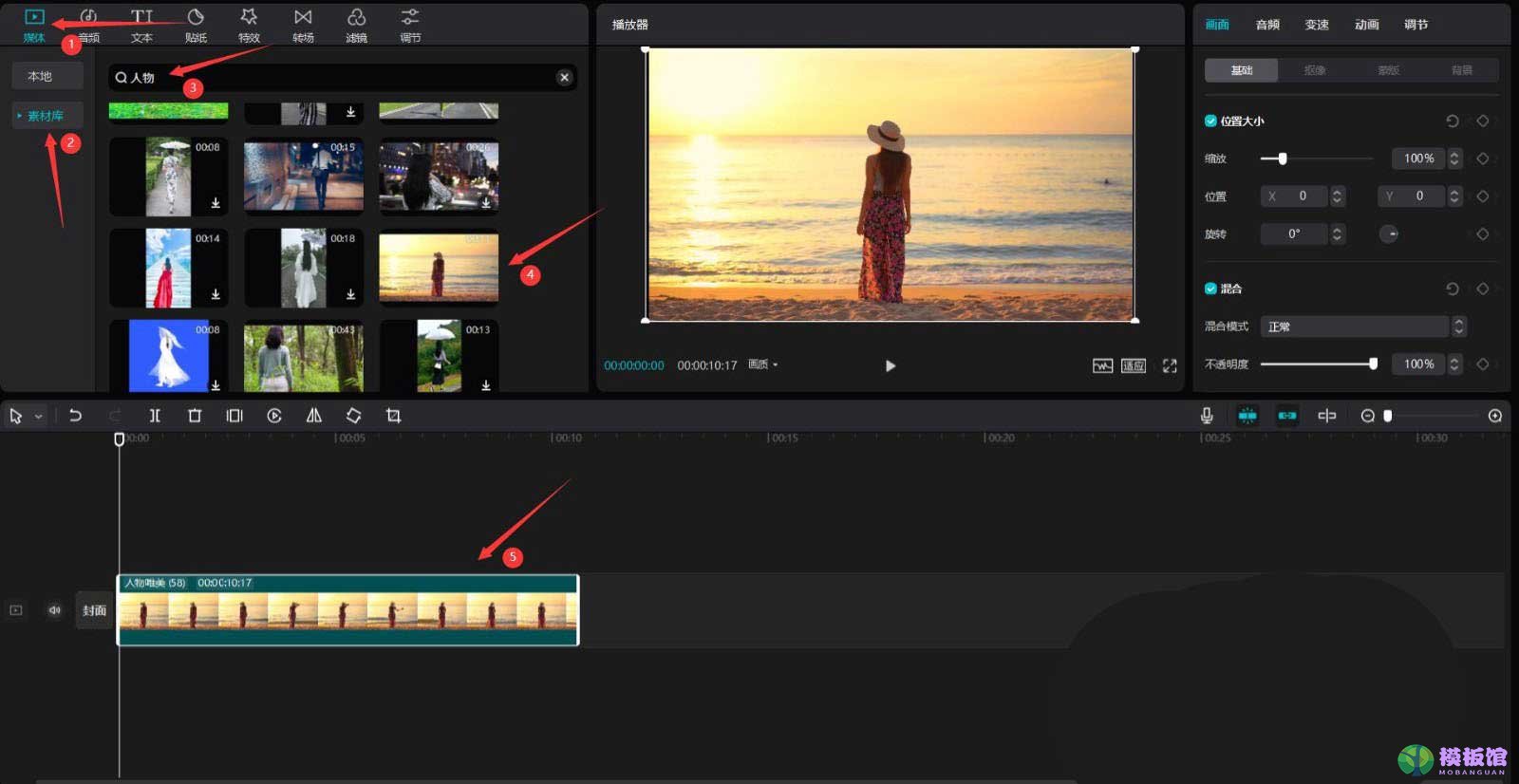
Task: Click the 不透明度 percentage stepper arrows
Action: pyautogui.click(x=1454, y=364)
